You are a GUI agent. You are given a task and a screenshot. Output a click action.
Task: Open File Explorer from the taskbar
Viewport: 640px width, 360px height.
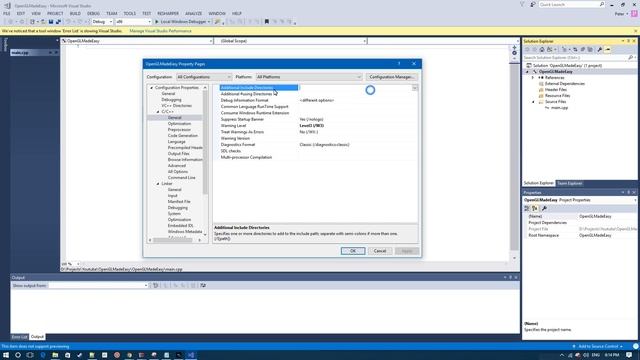click(x=55, y=355)
